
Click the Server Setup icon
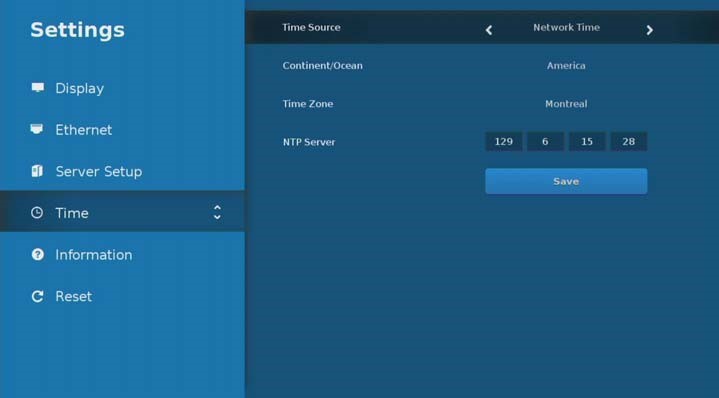(x=37, y=171)
